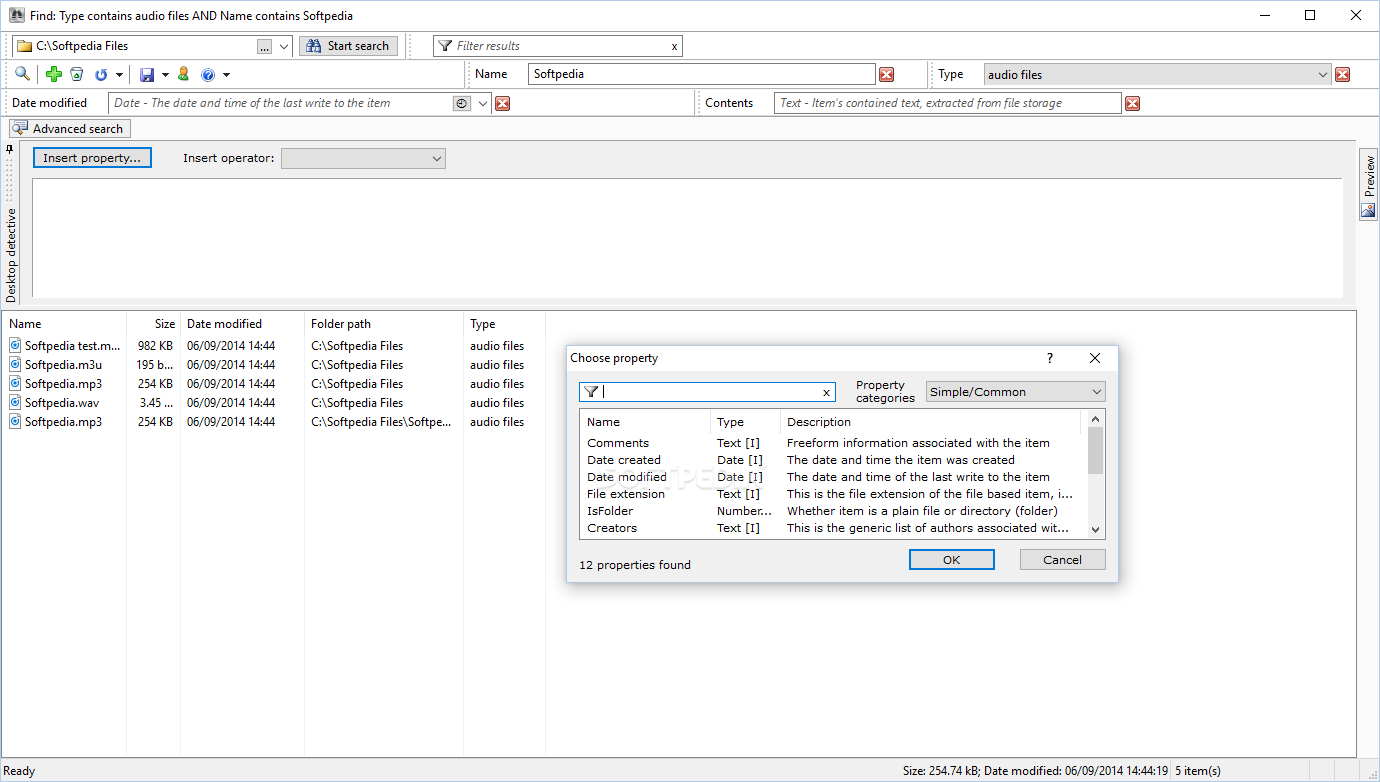This screenshot has width=1380, height=782.
Task: Remove the Contents criterion with red X
Action: pos(1132,103)
